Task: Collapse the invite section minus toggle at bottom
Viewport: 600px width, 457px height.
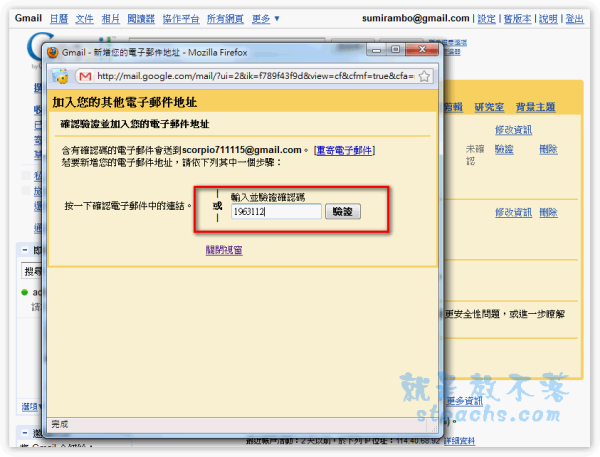Action: pyautogui.click(x=25, y=433)
